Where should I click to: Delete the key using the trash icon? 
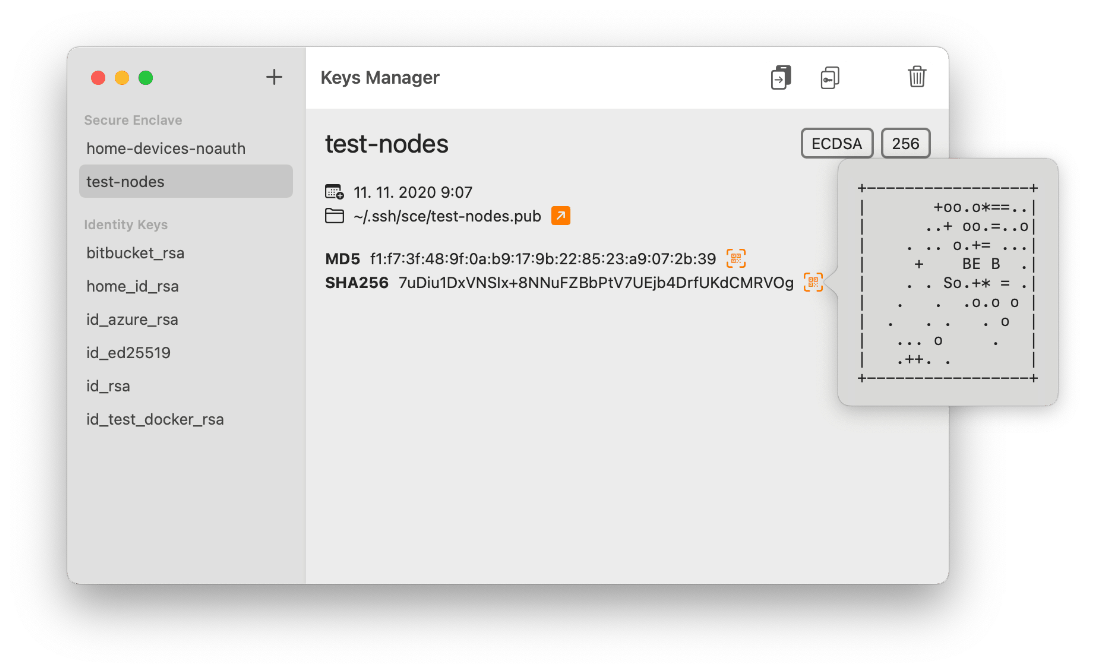click(x=917, y=76)
